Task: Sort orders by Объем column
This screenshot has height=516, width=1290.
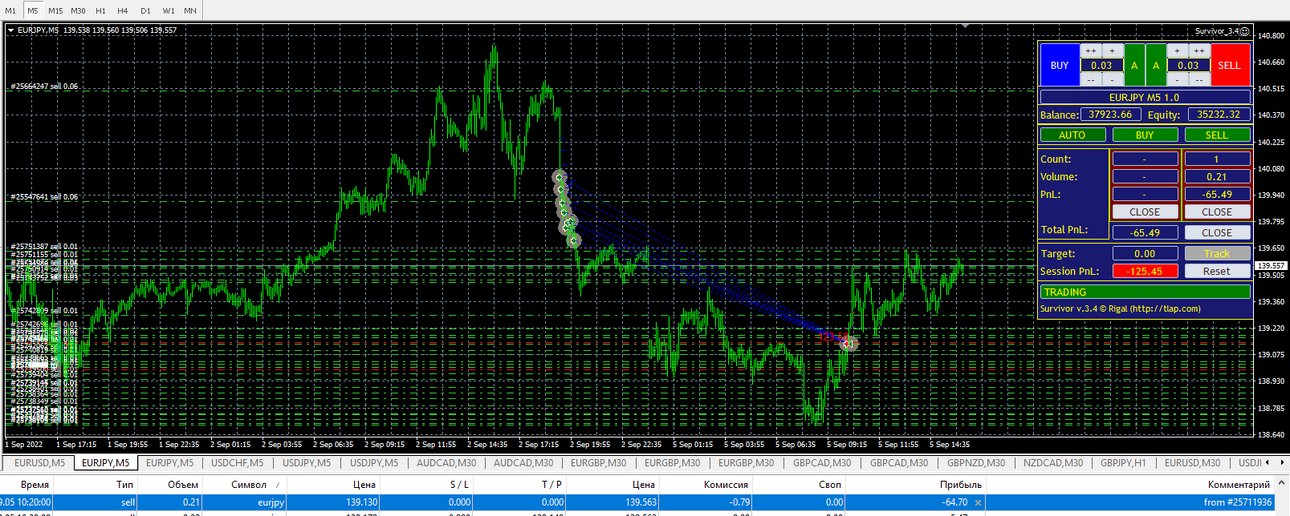Action: 170,484
